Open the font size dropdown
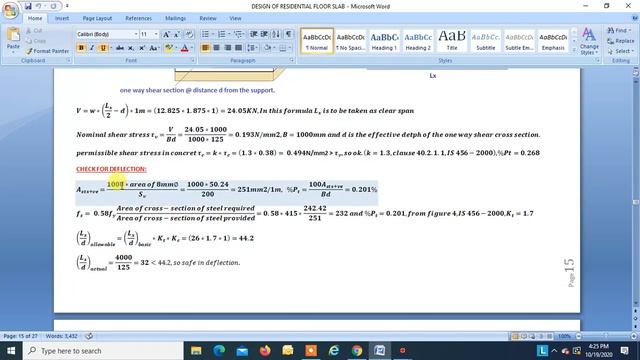 pyautogui.click(x=156, y=34)
